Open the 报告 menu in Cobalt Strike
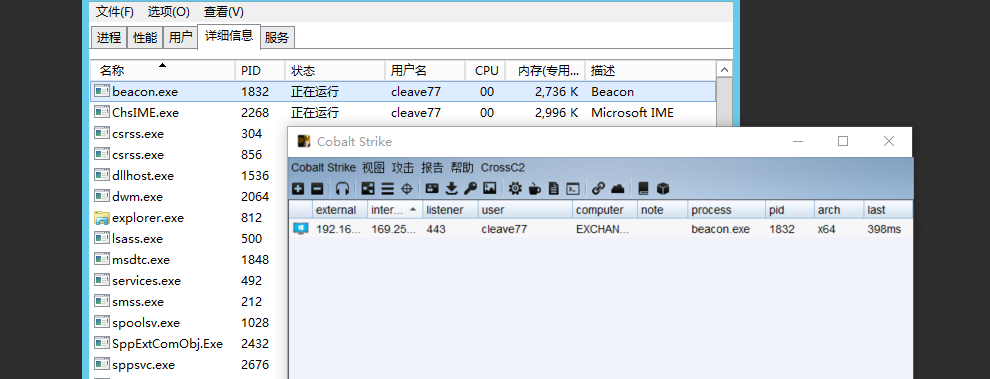Image resolution: width=990 pixels, height=379 pixels. coord(432,168)
